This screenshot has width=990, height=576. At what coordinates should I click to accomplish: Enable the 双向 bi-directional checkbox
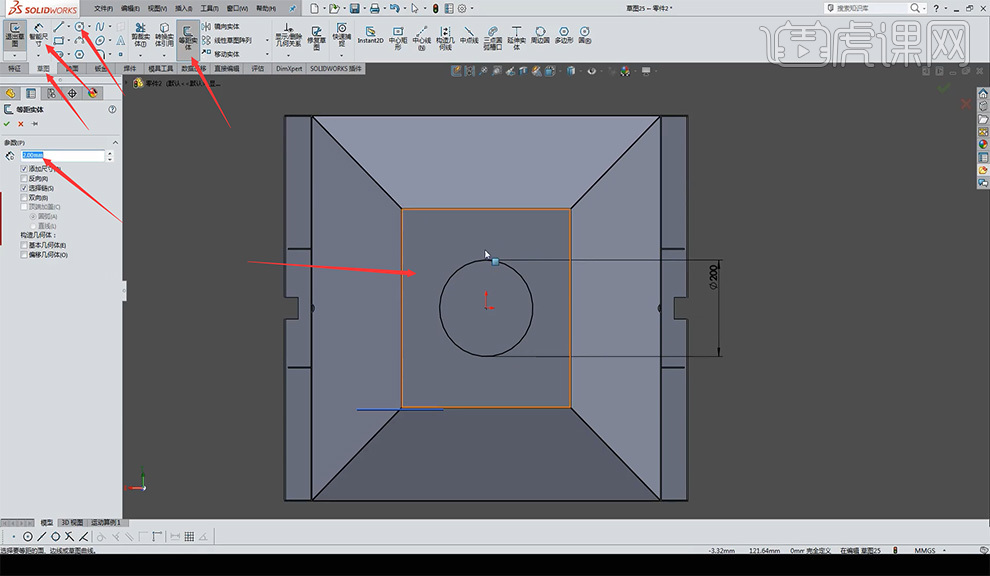pos(24,197)
